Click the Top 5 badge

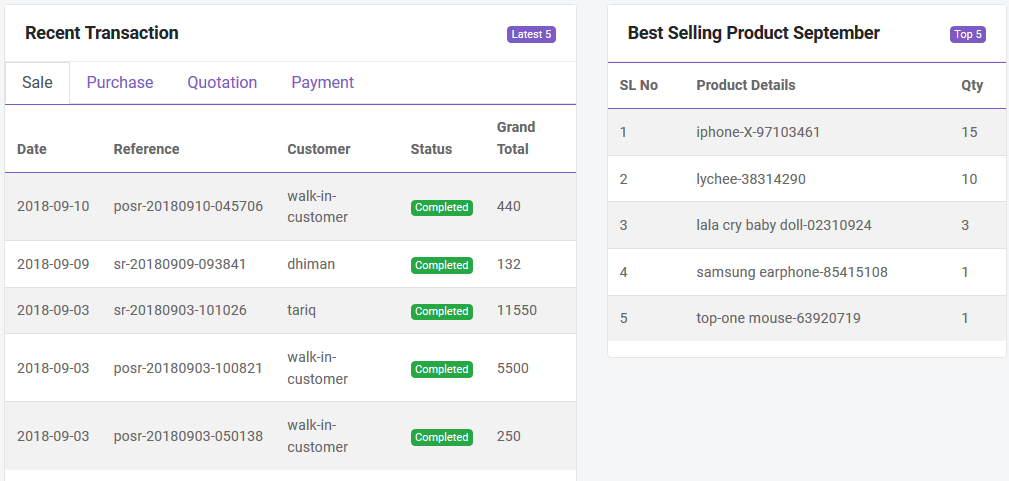coord(967,35)
